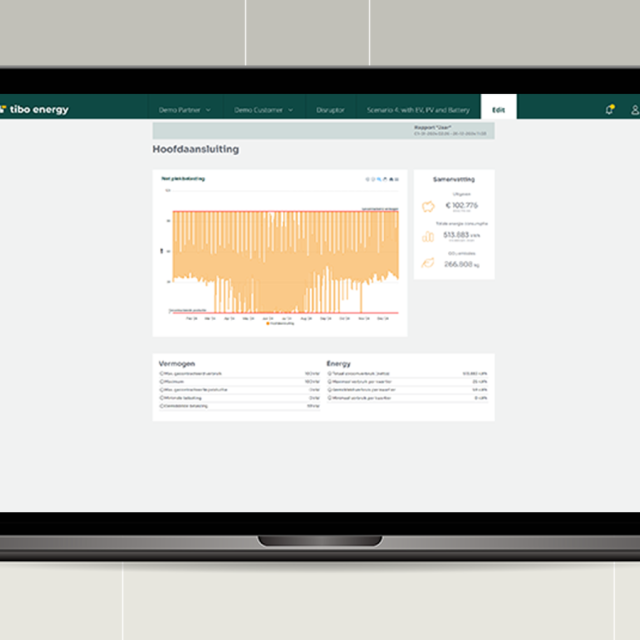Toggle the Hoofdaansluiting legend series

pyautogui.click(x=280, y=324)
